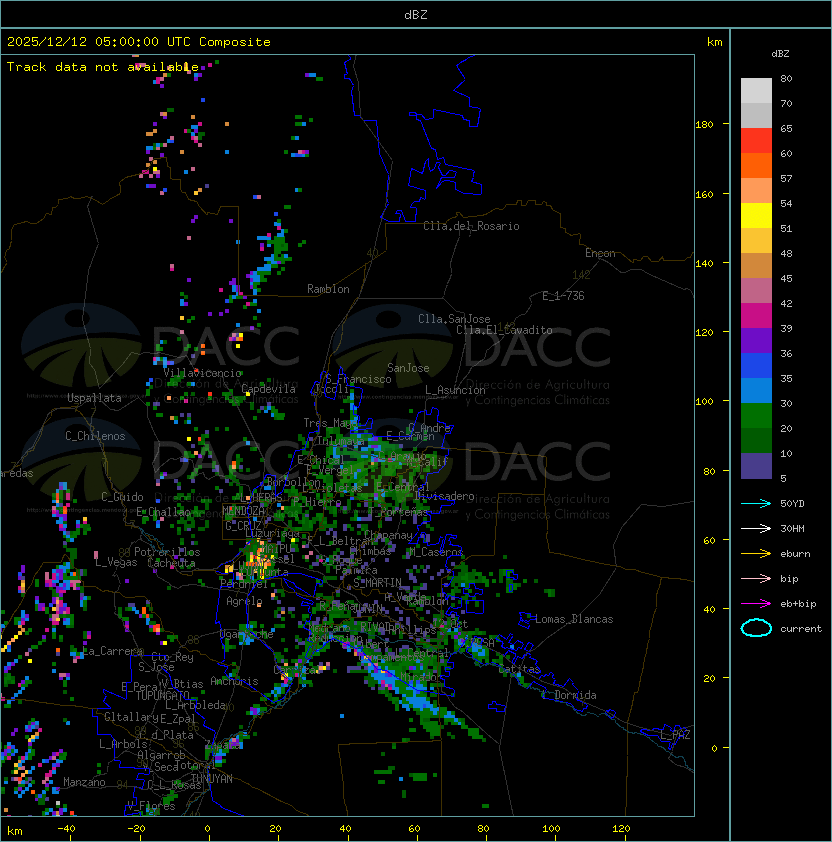832x842 pixels.
Task: Click the Divisadero label
Action: (x=444, y=496)
